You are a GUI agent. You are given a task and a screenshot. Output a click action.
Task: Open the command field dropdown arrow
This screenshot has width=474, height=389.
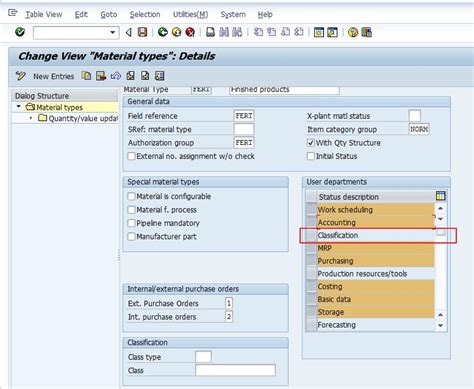(113, 32)
